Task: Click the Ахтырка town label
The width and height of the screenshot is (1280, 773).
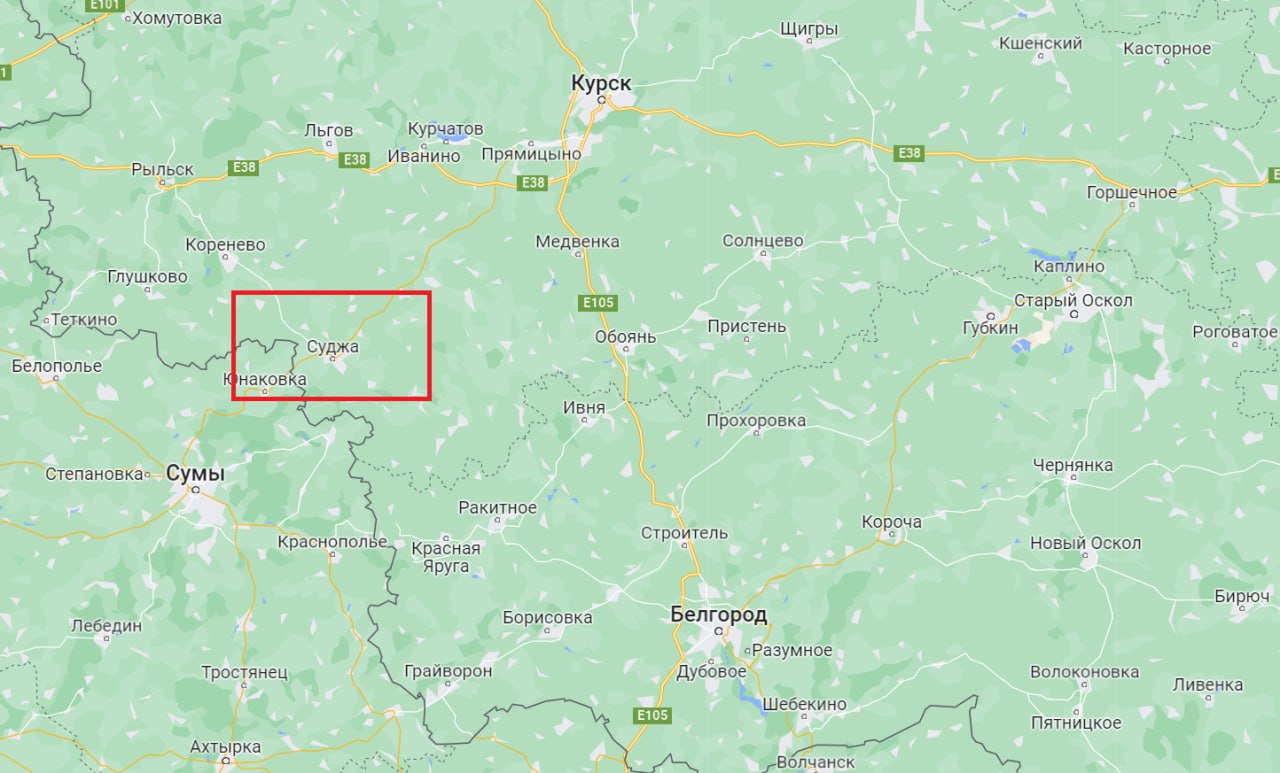Action: pos(225,746)
